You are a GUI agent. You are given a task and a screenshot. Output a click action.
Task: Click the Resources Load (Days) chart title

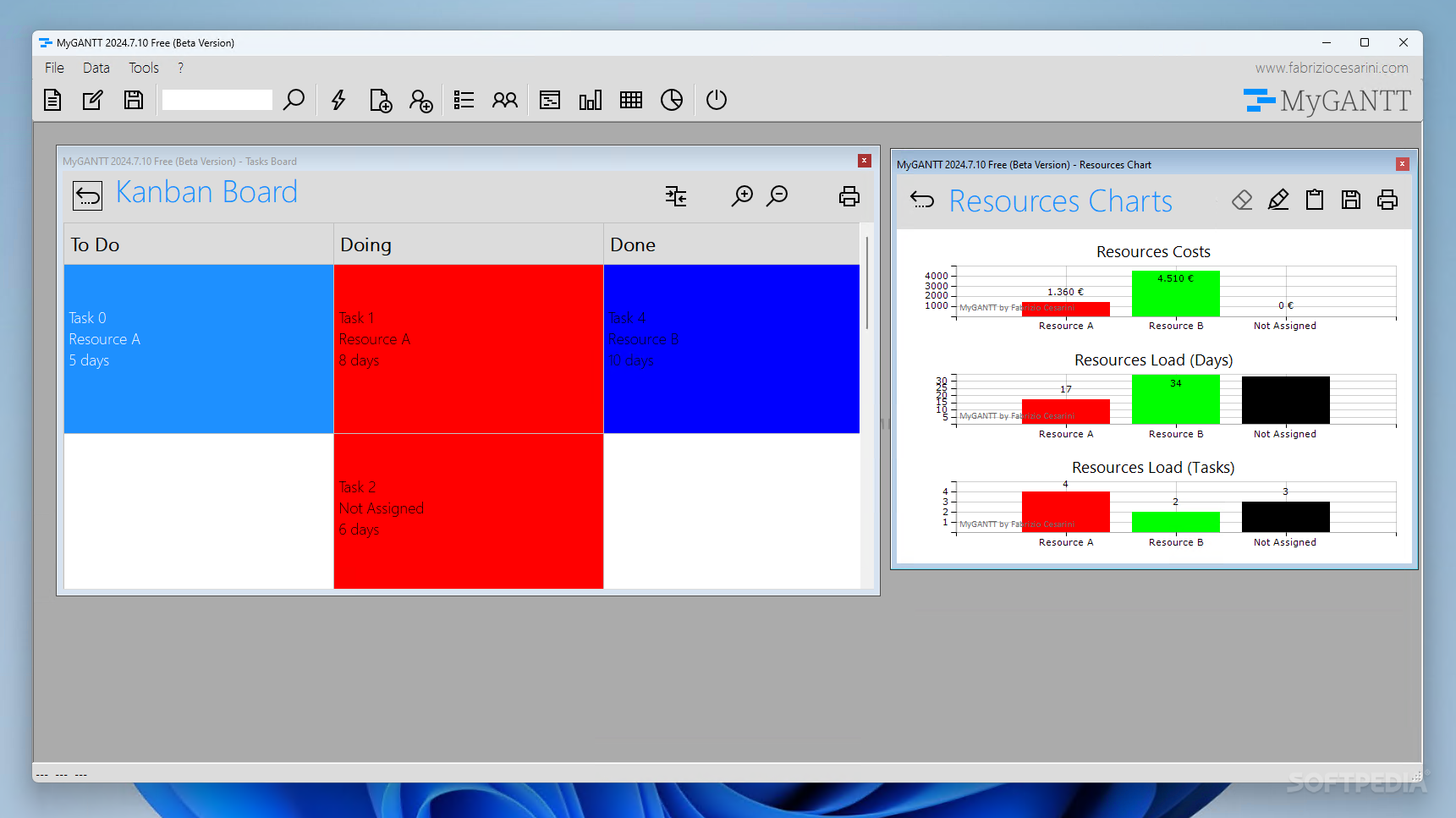pos(1153,360)
